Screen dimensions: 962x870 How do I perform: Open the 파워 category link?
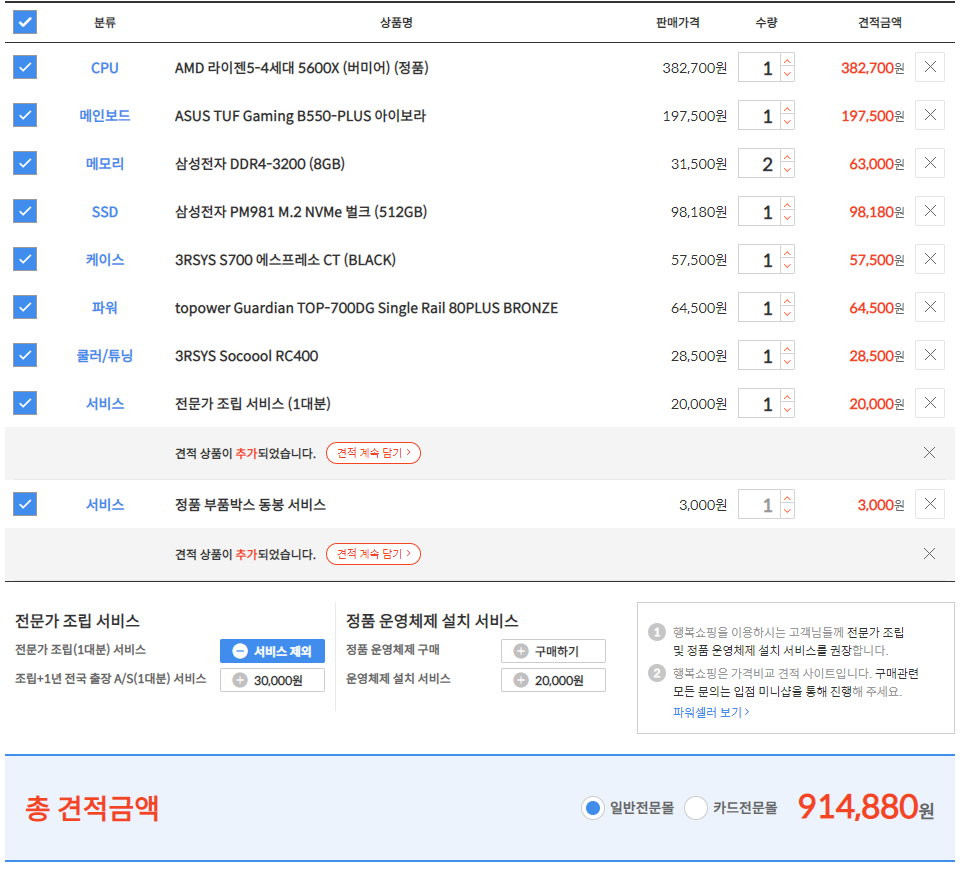tap(105, 307)
